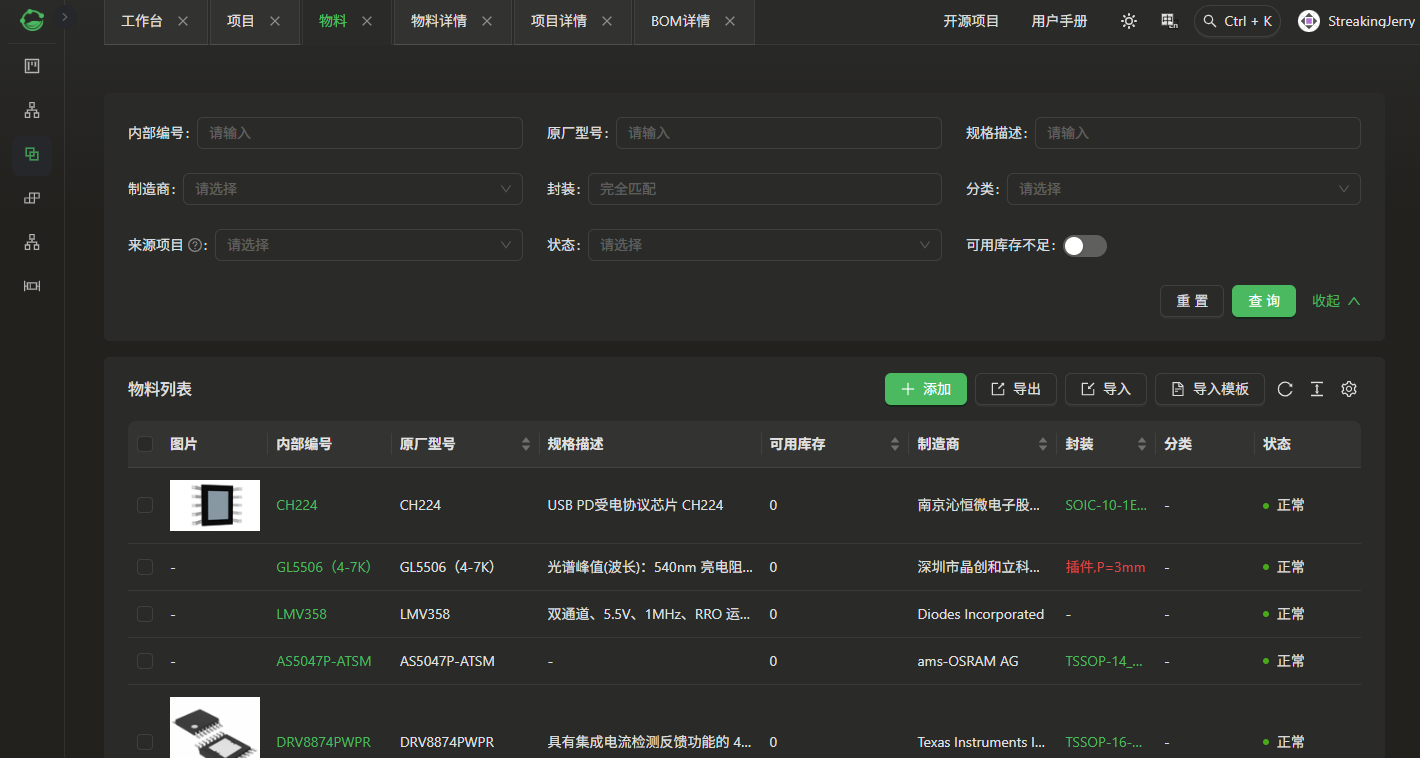Click the language switch icon in header

(x=1168, y=21)
